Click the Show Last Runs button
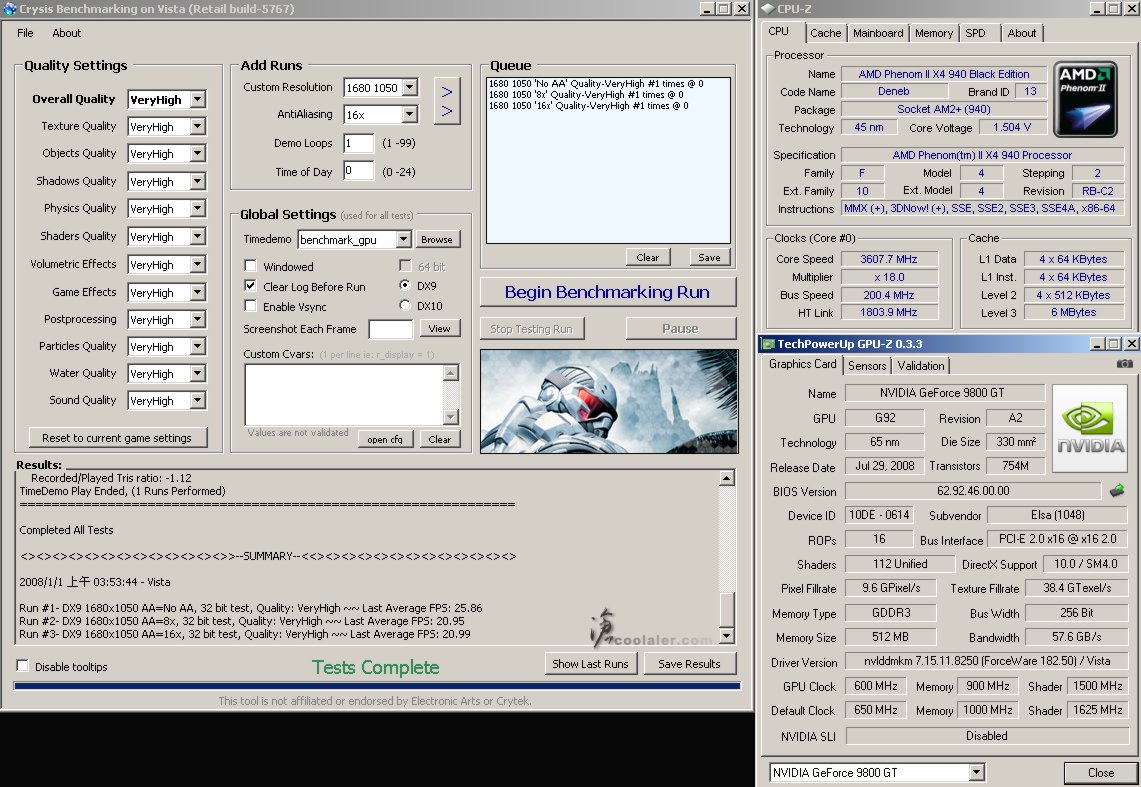The width and height of the screenshot is (1141, 787). tap(590, 663)
